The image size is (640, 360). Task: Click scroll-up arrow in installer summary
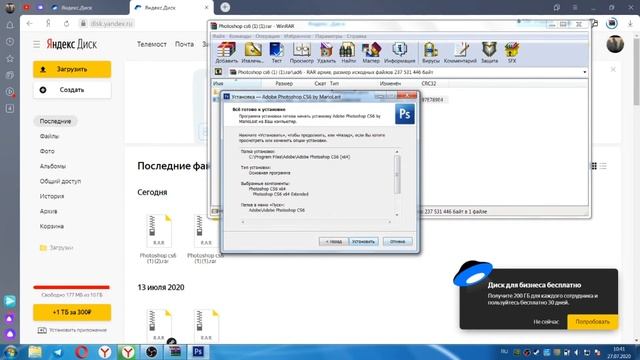point(397,151)
